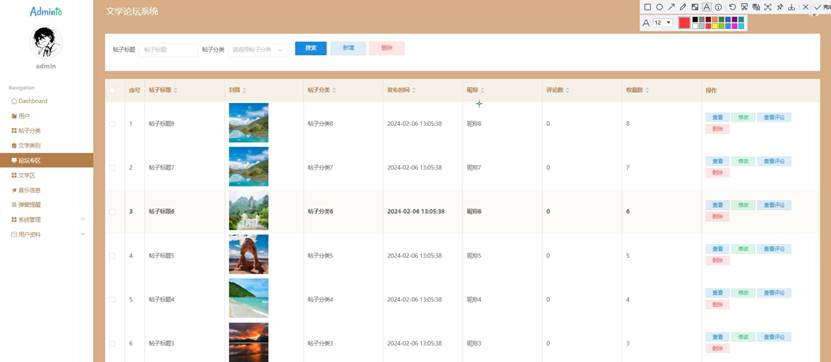Tick the checkbox for row 帖子标题6
This screenshot has width=831, height=362.
pyautogui.click(x=112, y=211)
